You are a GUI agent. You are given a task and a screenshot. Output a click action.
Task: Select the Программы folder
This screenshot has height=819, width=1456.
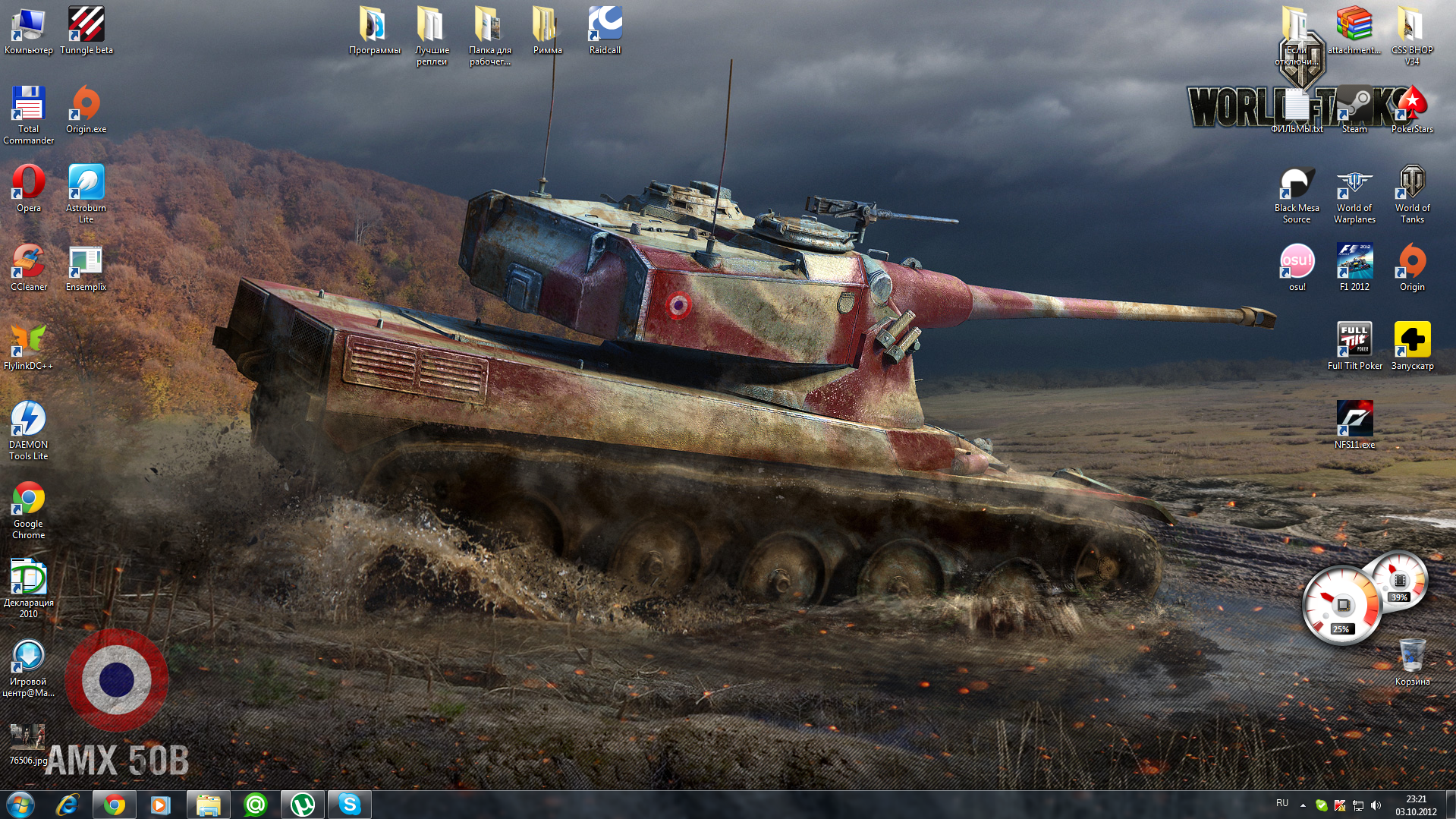tap(375, 30)
